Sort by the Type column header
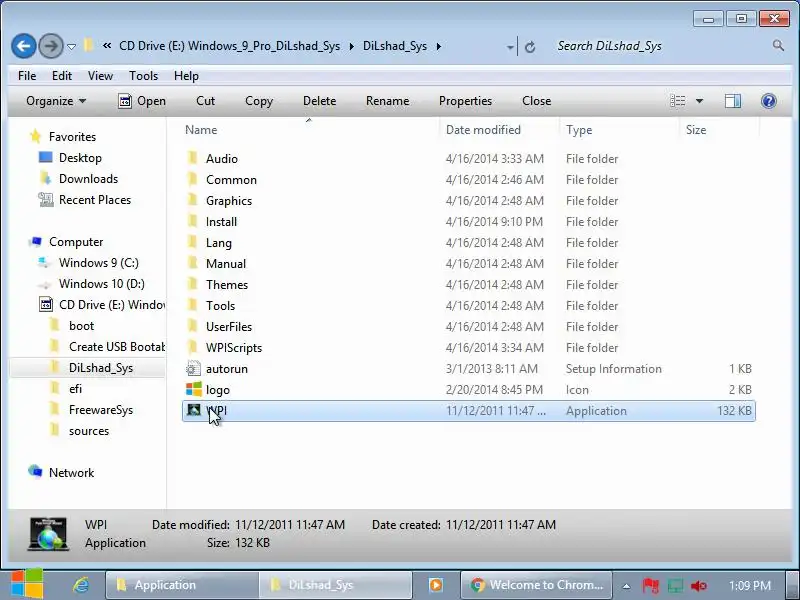The image size is (800, 600). (579, 130)
